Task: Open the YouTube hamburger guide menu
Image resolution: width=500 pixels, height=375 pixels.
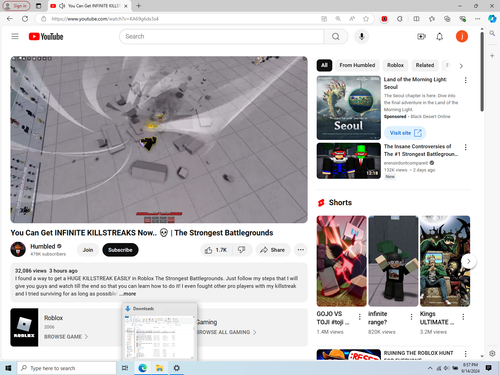Action: point(15,36)
